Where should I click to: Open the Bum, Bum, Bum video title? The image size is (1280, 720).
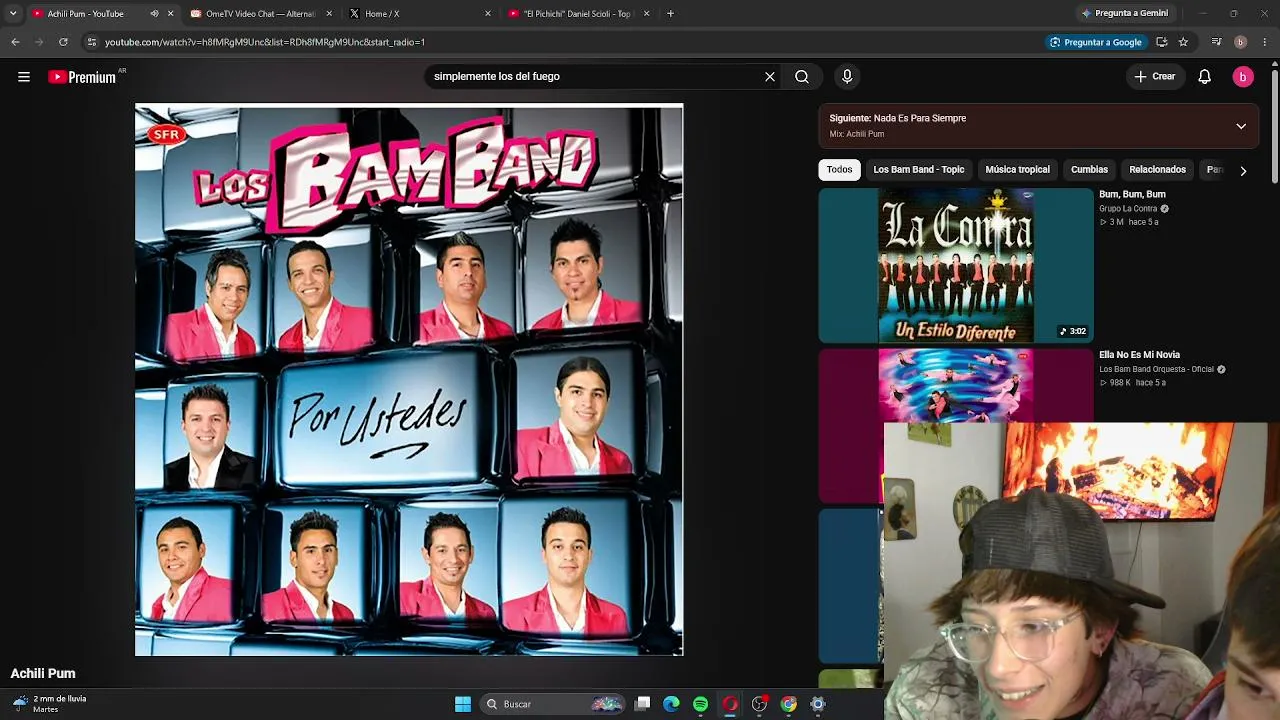click(1132, 194)
